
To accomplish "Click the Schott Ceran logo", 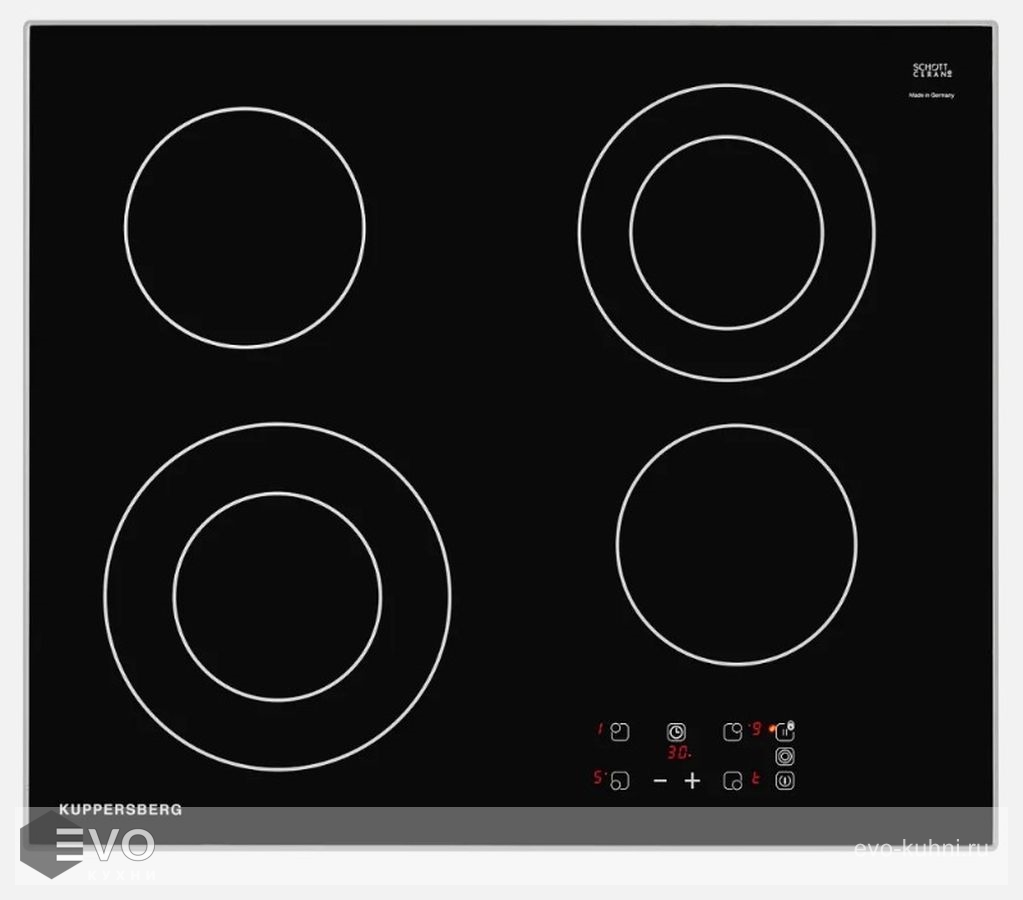I will coord(932,71).
